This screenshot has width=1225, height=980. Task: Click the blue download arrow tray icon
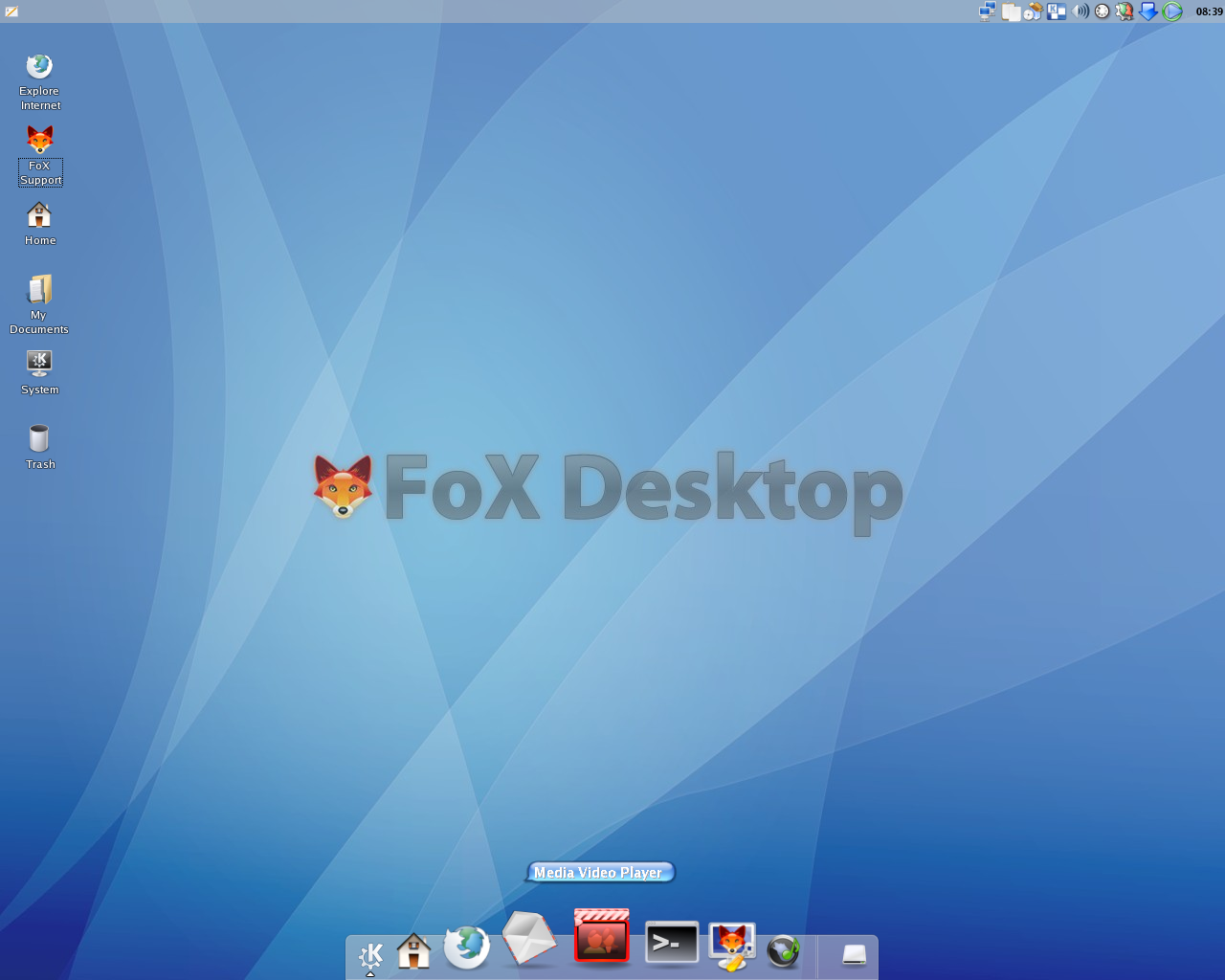(1148, 11)
